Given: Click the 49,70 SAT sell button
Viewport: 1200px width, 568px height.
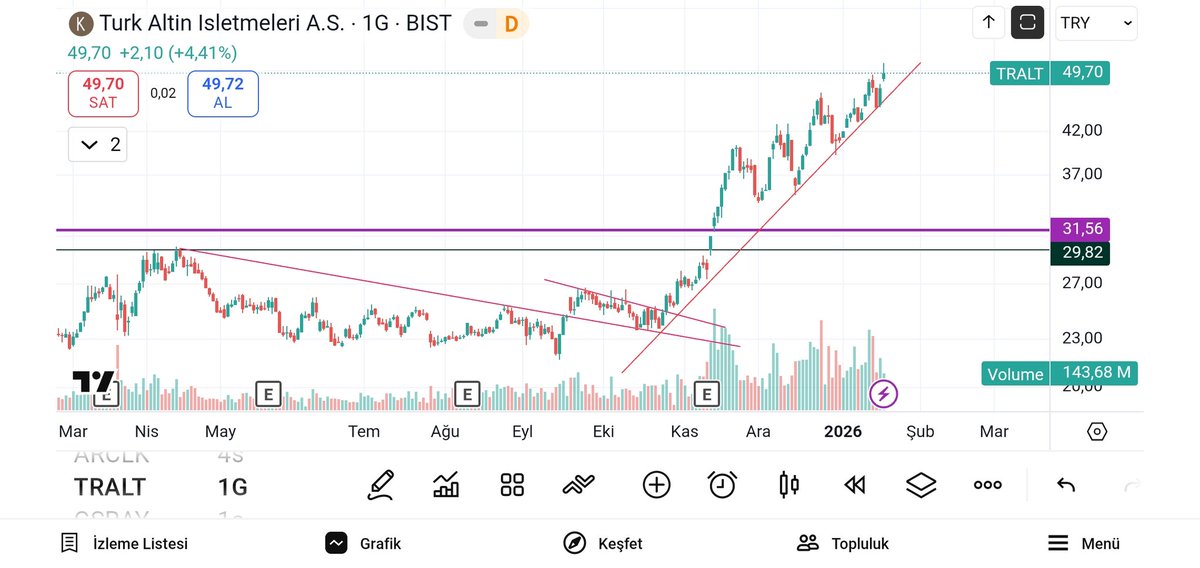Looking at the screenshot, I should point(103,93).
